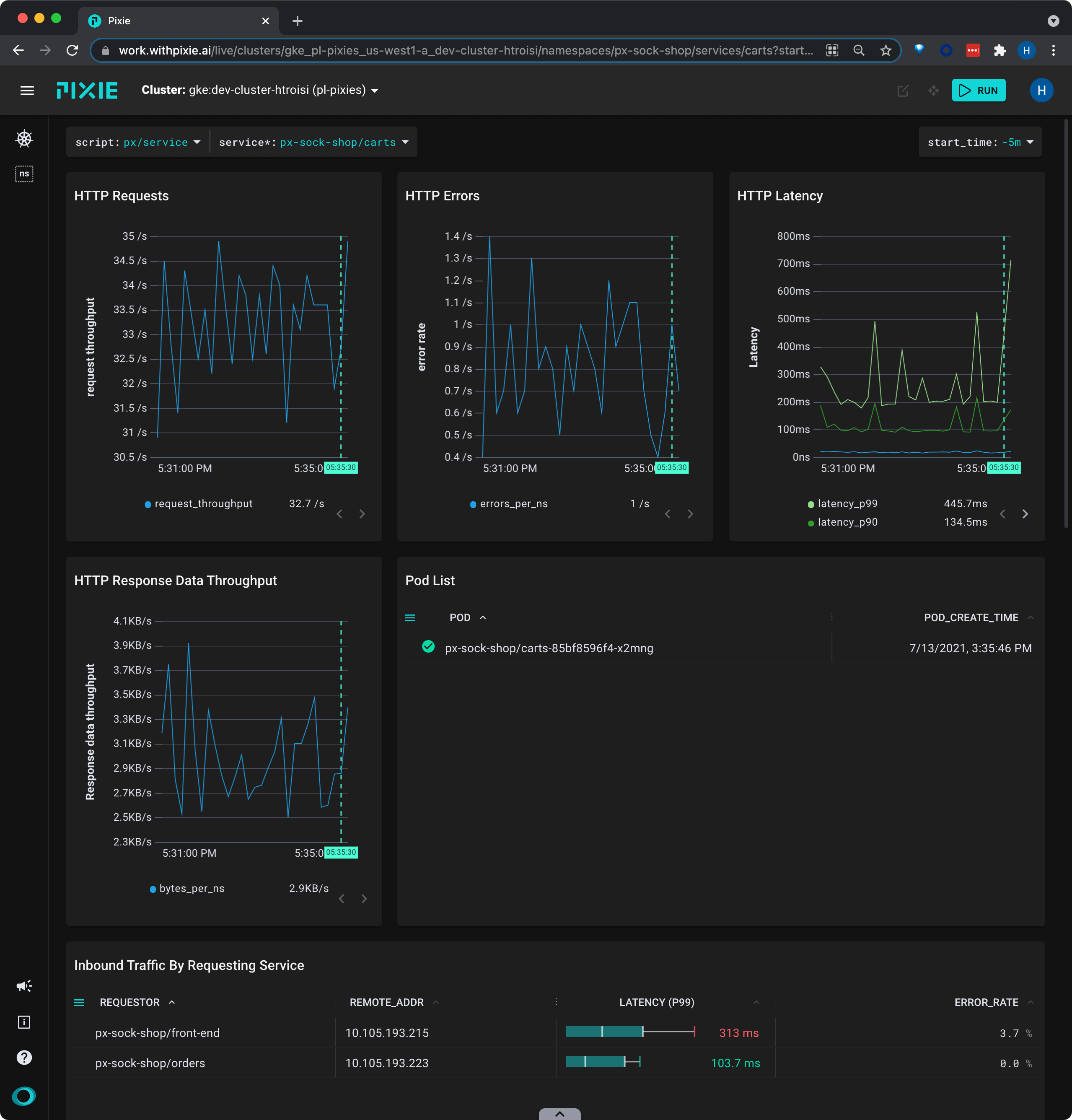
Task: Click the 05:35:30 time marker on HTTP Requests
Action: pos(341,467)
